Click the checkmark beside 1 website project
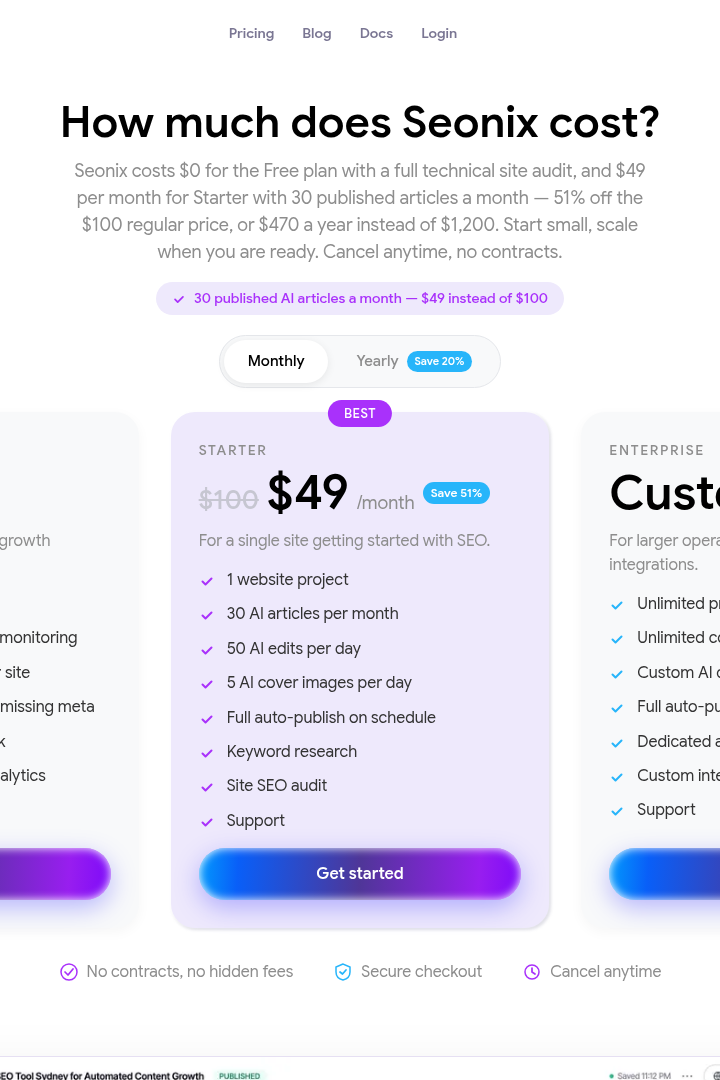The image size is (720, 1080). click(x=207, y=581)
